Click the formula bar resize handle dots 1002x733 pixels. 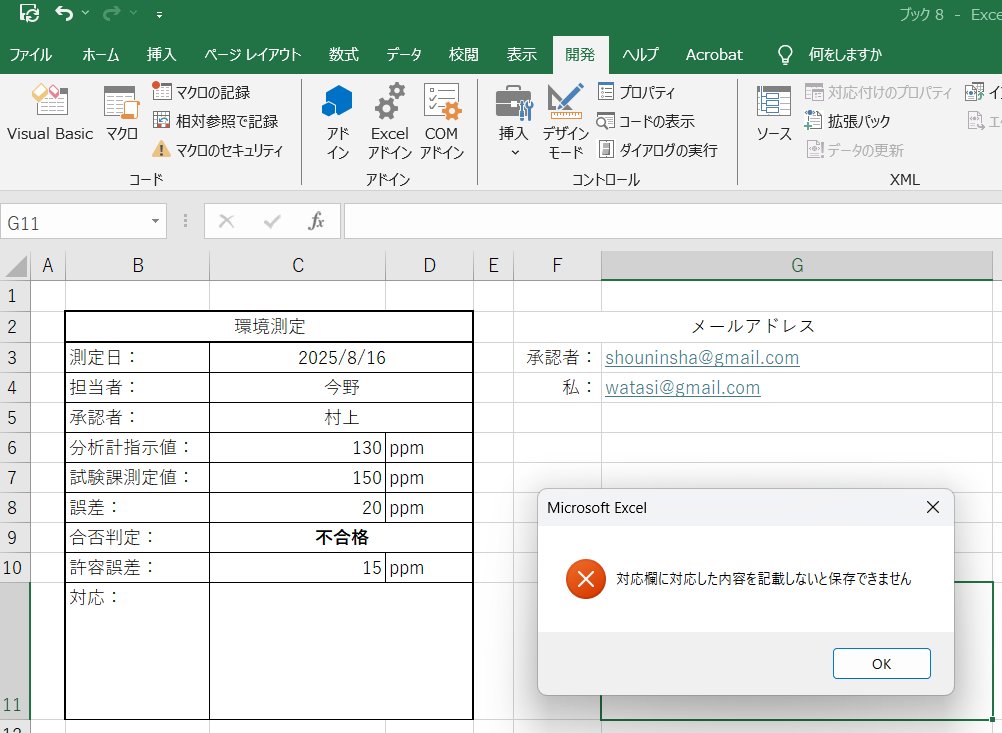185,221
